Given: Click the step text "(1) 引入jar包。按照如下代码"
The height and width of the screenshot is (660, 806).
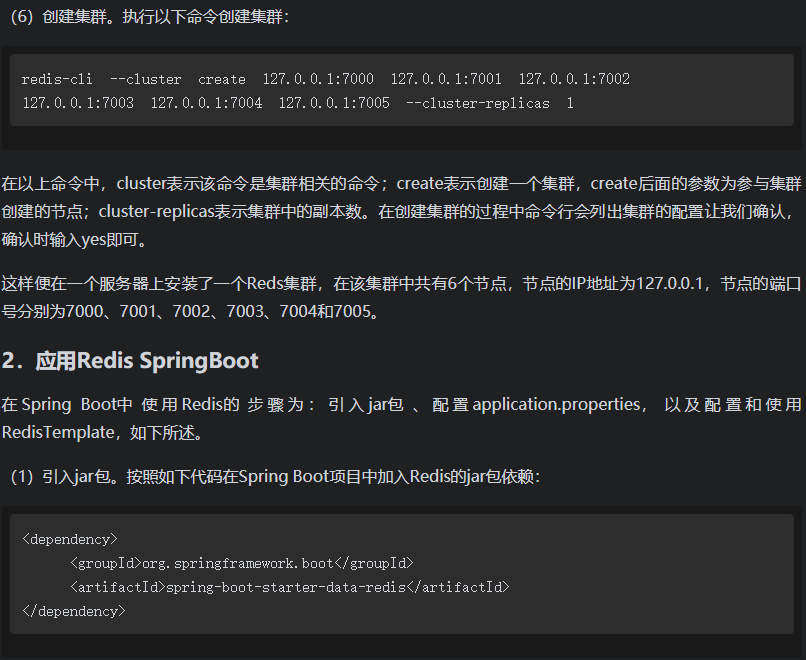Looking at the screenshot, I should point(275,477).
